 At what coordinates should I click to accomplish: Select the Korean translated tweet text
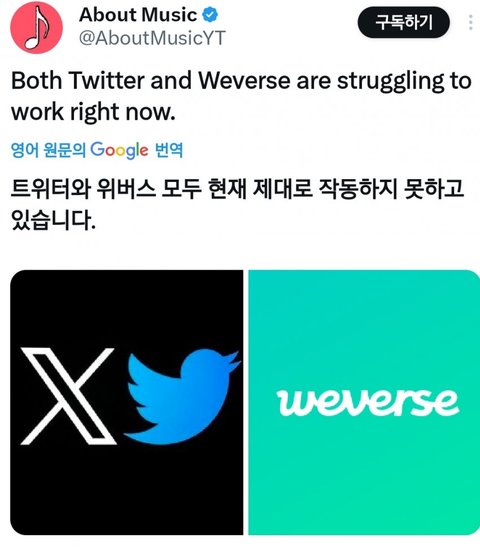point(238,204)
